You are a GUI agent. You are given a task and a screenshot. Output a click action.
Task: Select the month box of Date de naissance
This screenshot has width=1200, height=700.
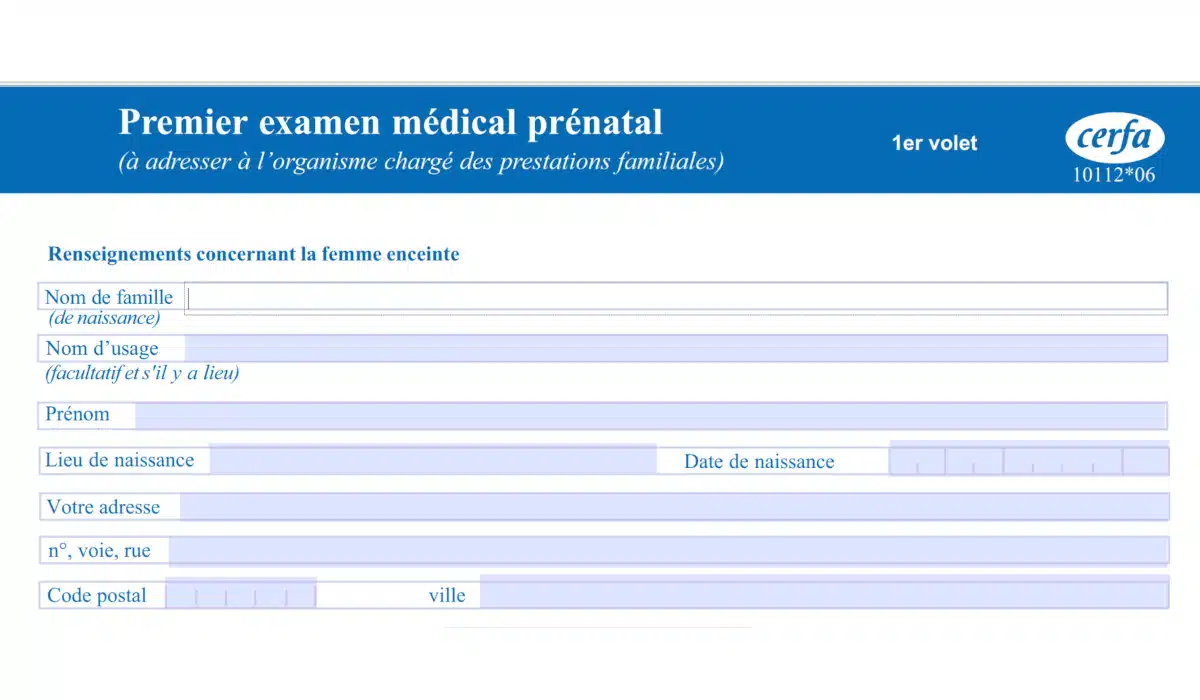[x=974, y=461]
